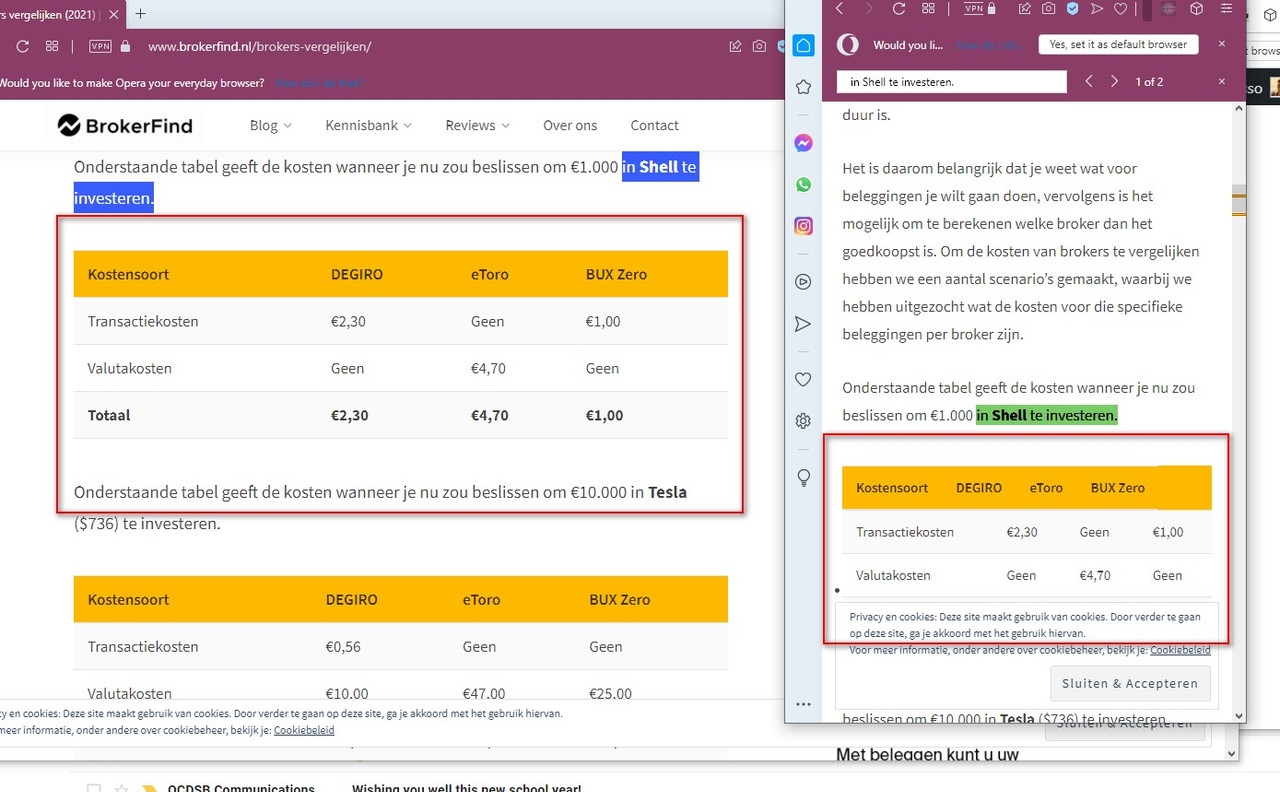Open a new tab with plus button

point(140,13)
